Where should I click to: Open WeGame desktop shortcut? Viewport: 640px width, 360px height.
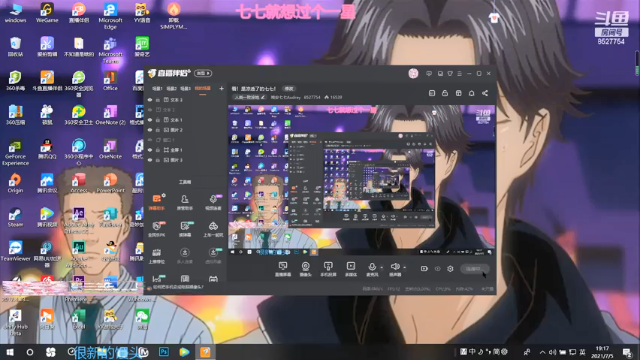[x=47, y=13]
